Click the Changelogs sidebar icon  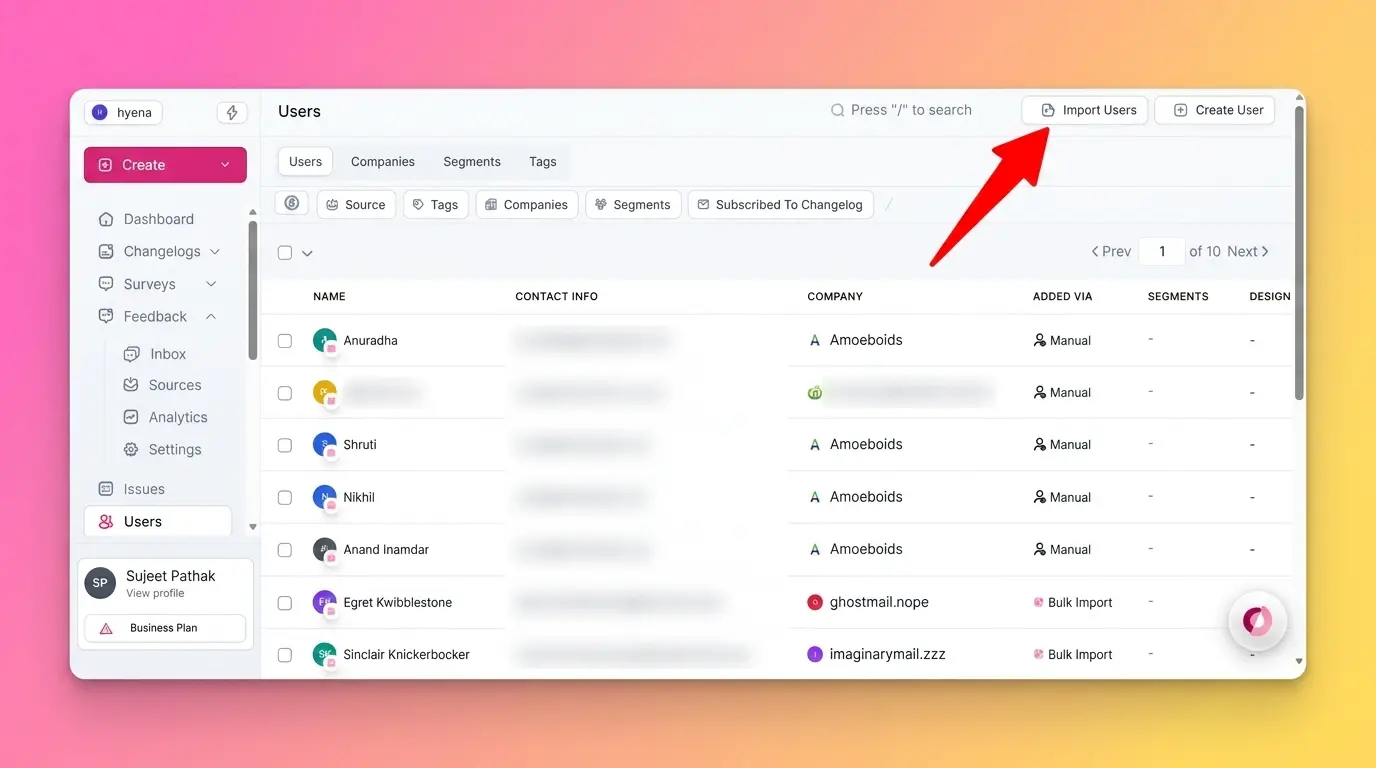coord(106,252)
